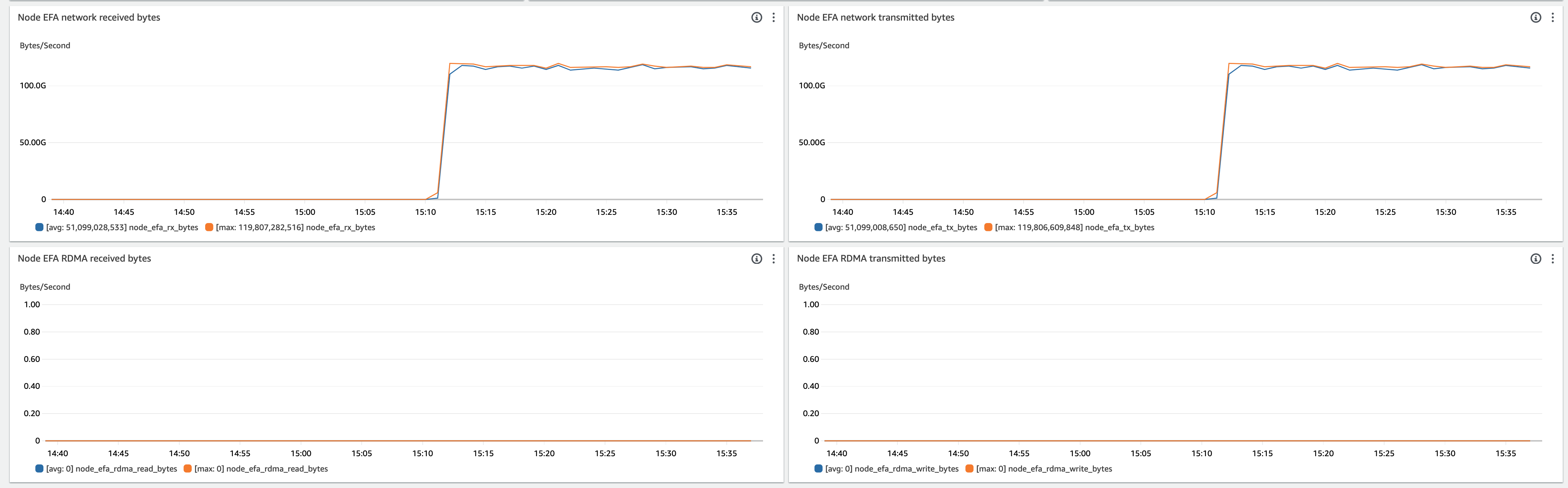Screen dimensions: 1568x488
Task: Click 15:10 tick on received bytes chart
Action: point(425,212)
